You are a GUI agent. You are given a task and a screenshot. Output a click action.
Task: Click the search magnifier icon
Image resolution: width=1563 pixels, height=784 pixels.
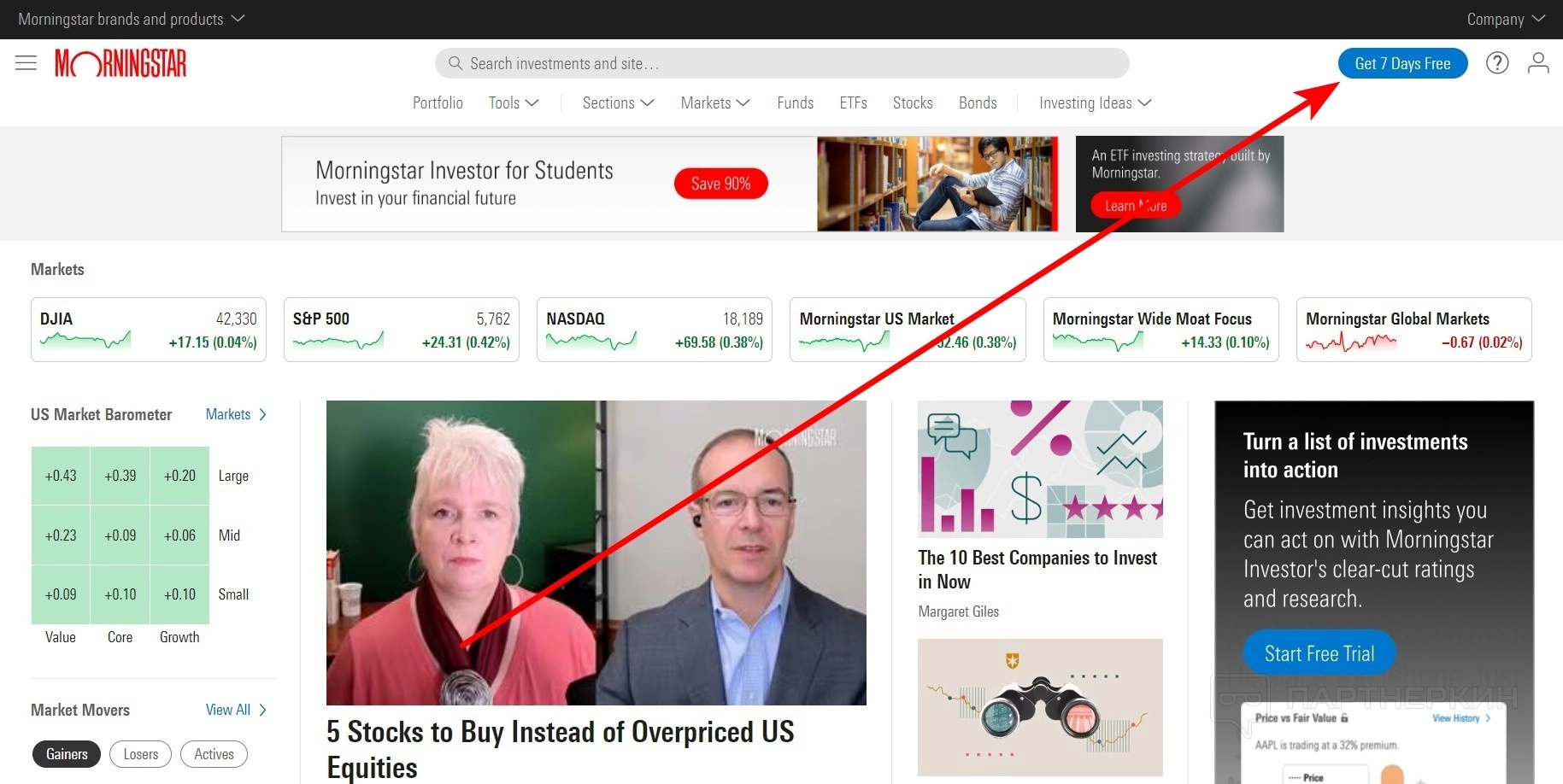tap(455, 63)
